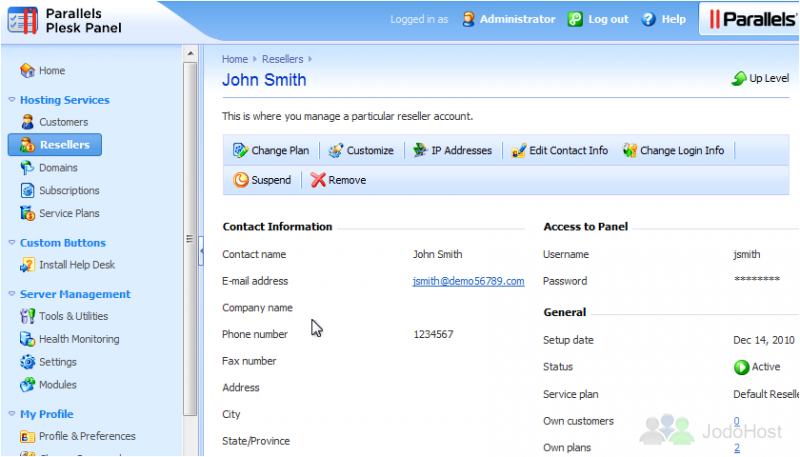Click the jsmith@demo56789.com email link
This screenshot has width=800, height=457.
click(x=468, y=281)
